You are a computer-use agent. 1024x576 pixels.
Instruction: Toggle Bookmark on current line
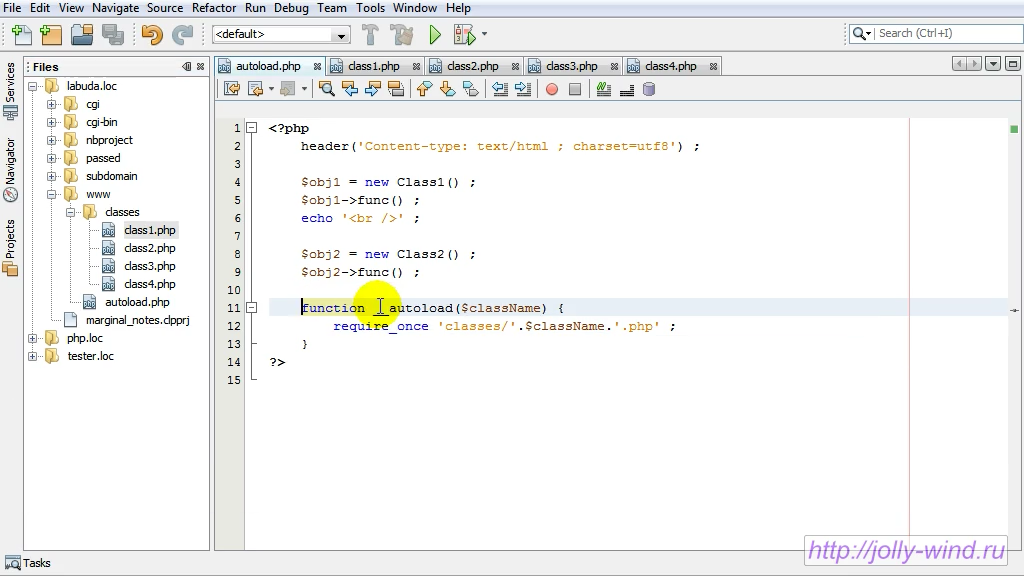(x=471, y=89)
